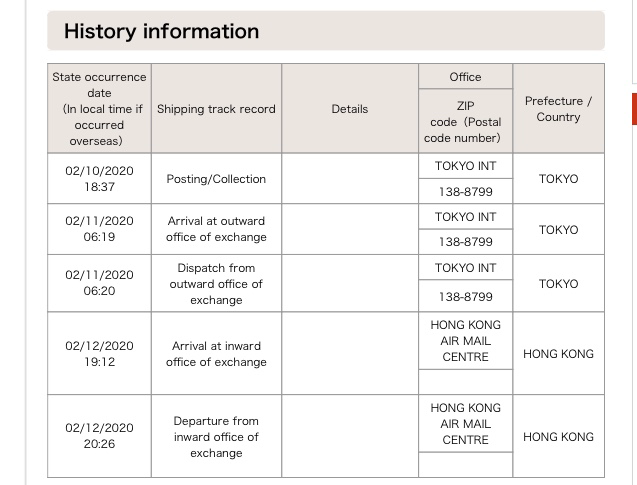The width and height of the screenshot is (637, 485).
Task: Click HONG KONG country in 19:12 row
Action: (x=559, y=353)
